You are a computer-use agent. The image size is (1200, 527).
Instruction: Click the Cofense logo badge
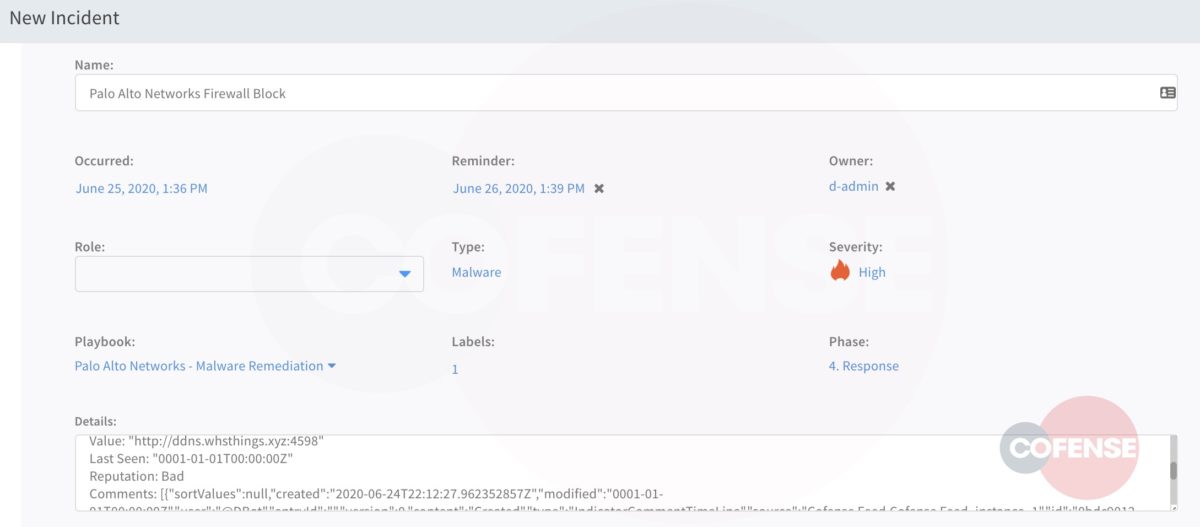1071,448
